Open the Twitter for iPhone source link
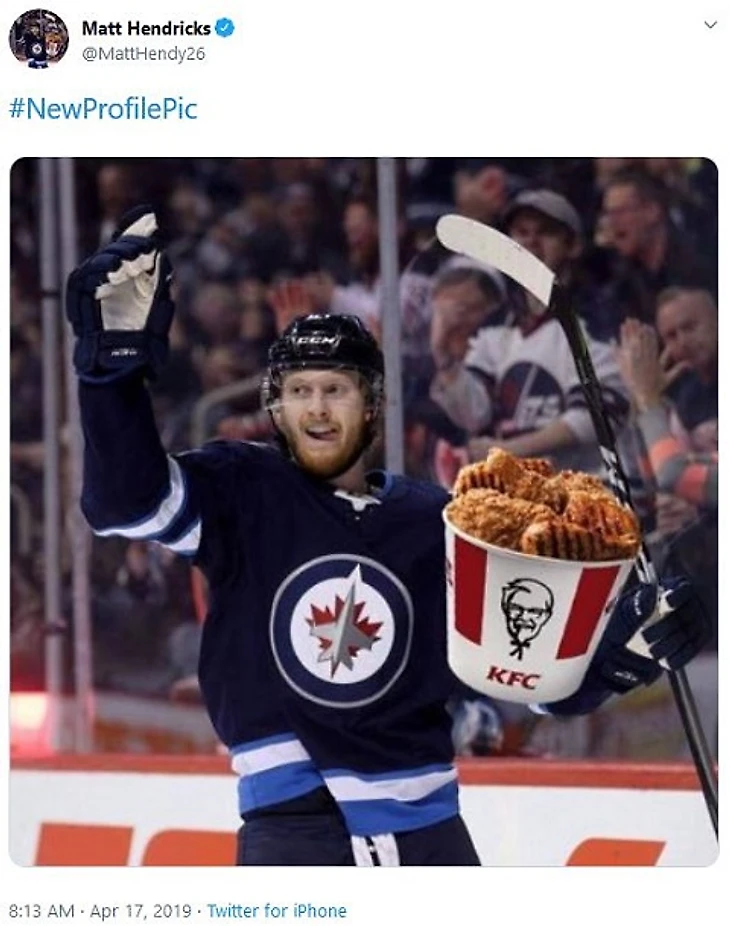The image size is (730, 926). tap(276, 911)
